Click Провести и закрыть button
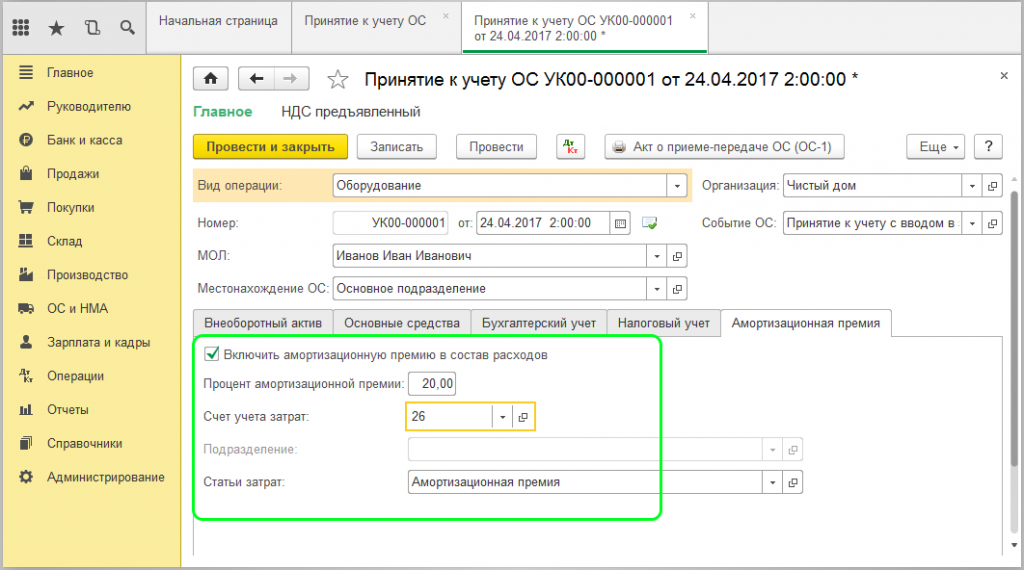This screenshot has height=570, width=1024. (270, 147)
